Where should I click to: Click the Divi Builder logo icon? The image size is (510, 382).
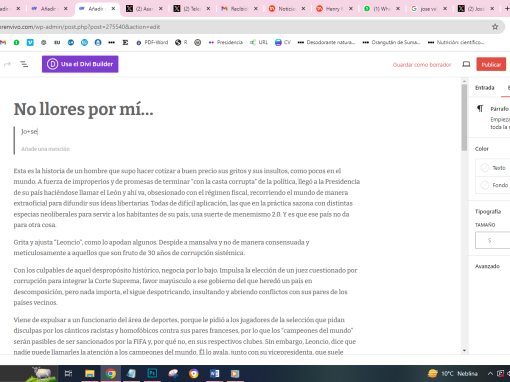click(x=52, y=64)
